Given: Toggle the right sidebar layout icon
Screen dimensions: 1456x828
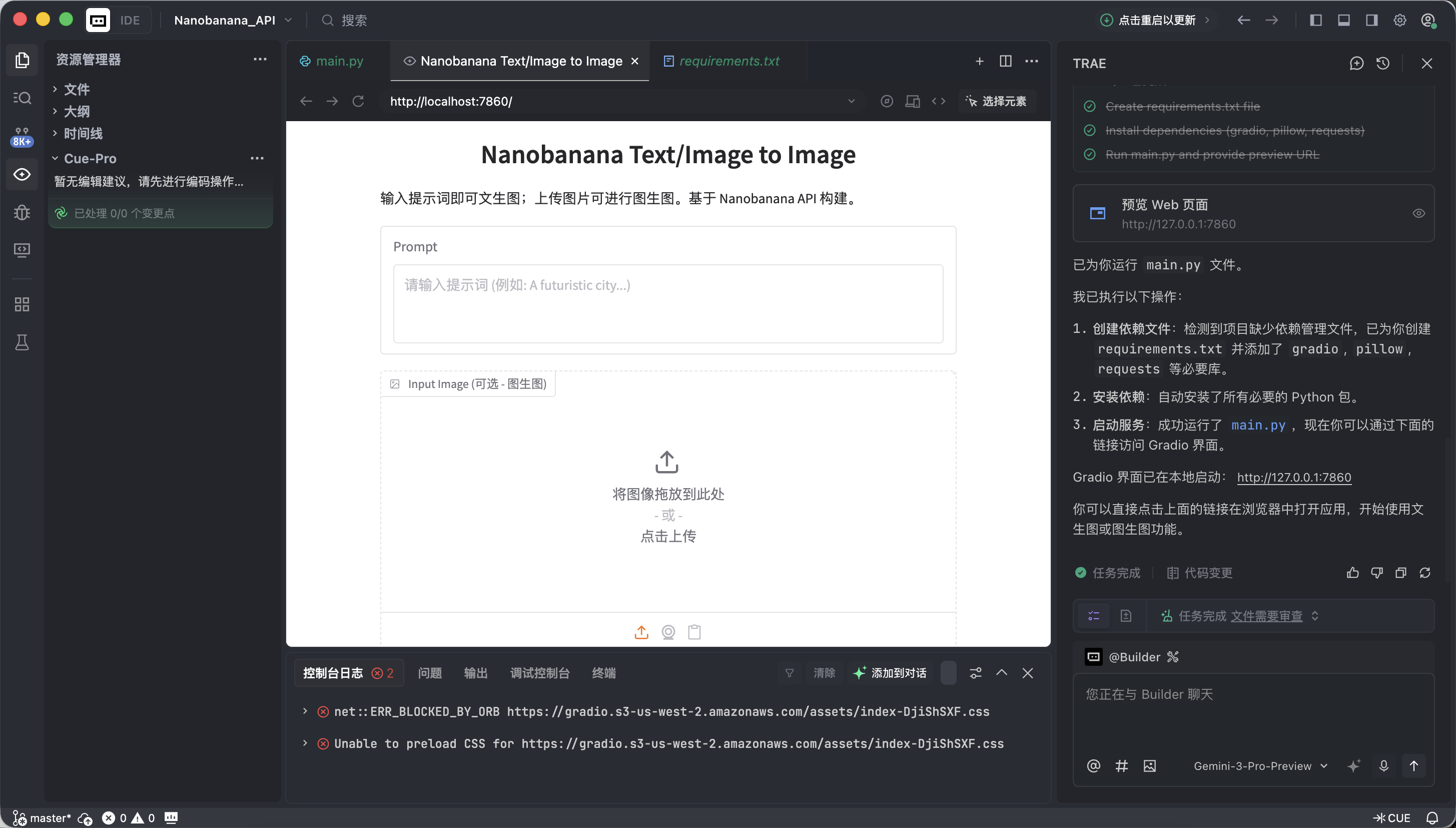Looking at the screenshot, I should (1371, 21).
